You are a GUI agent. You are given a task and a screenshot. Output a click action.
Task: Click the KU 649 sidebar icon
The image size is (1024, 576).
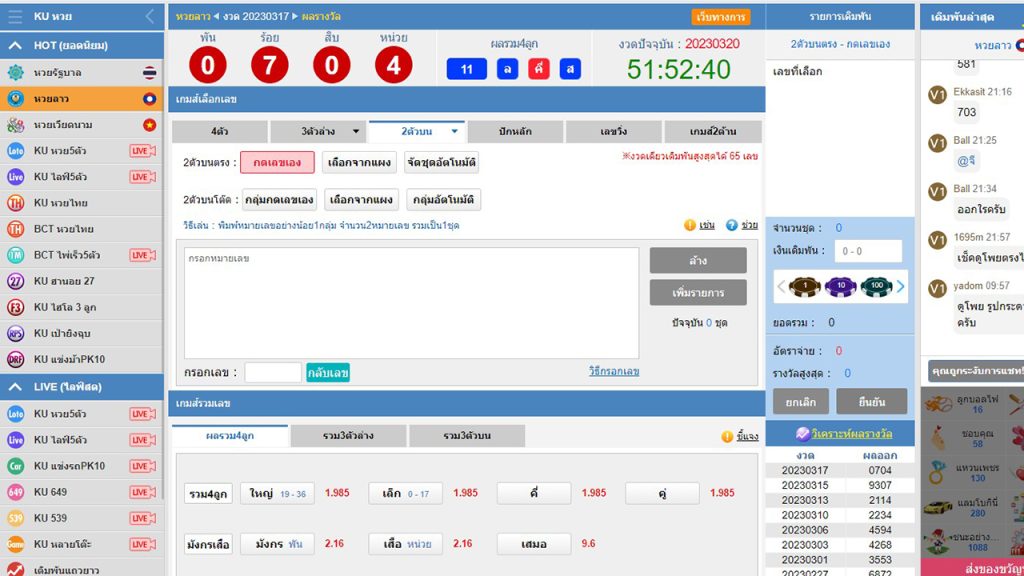click(x=16, y=492)
